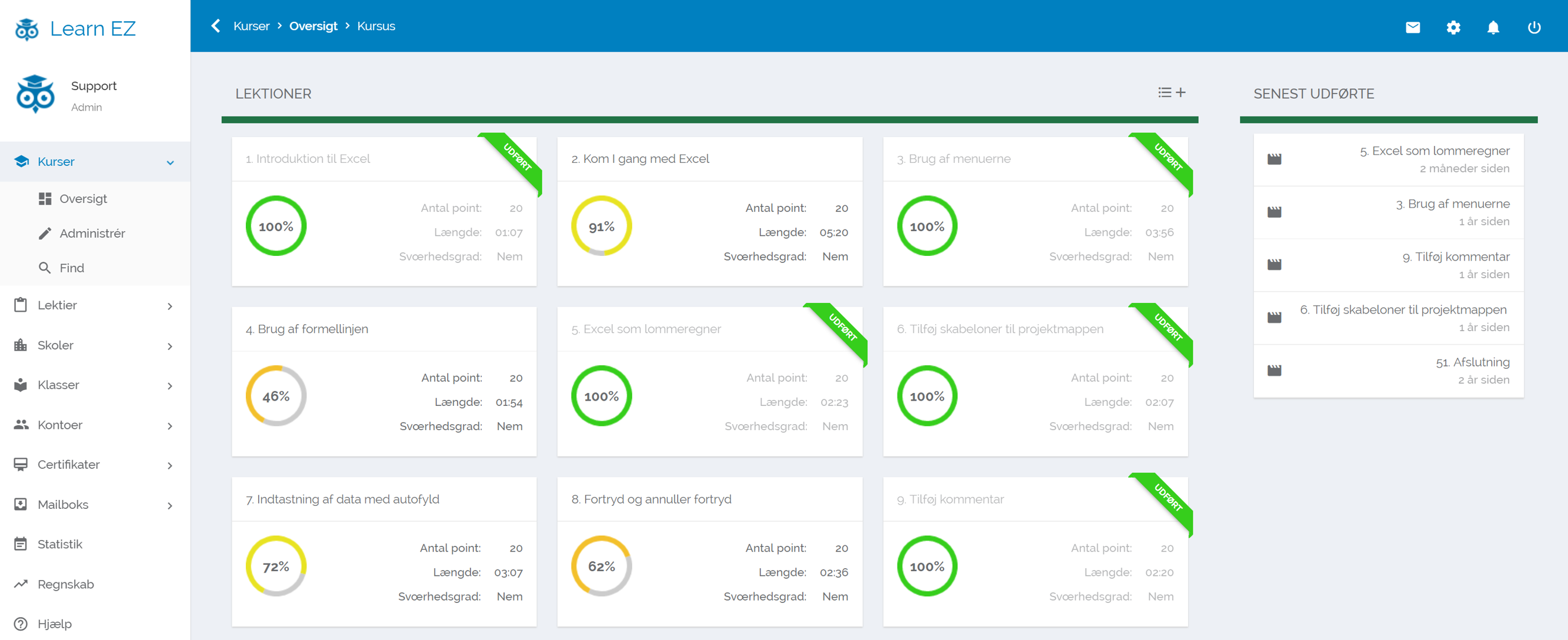Collapse the Kurser sidebar section
Screen dimensions: 1568x640
click(x=170, y=162)
